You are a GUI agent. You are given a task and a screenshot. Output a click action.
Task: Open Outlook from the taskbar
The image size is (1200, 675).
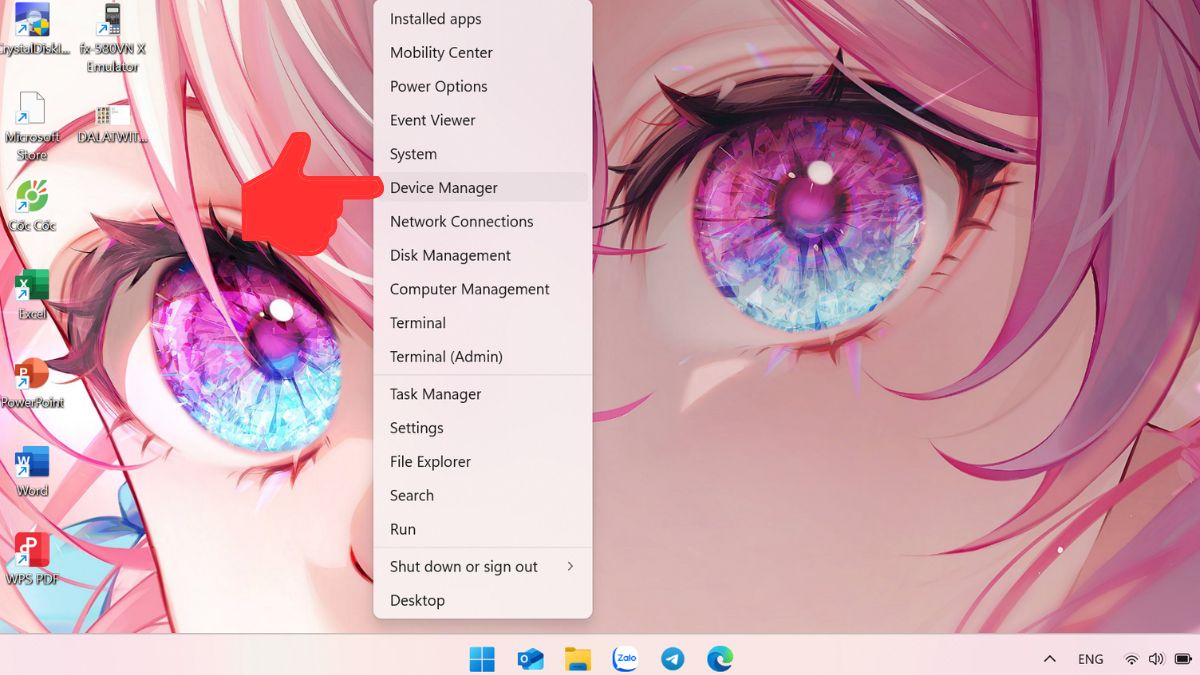[530, 659]
